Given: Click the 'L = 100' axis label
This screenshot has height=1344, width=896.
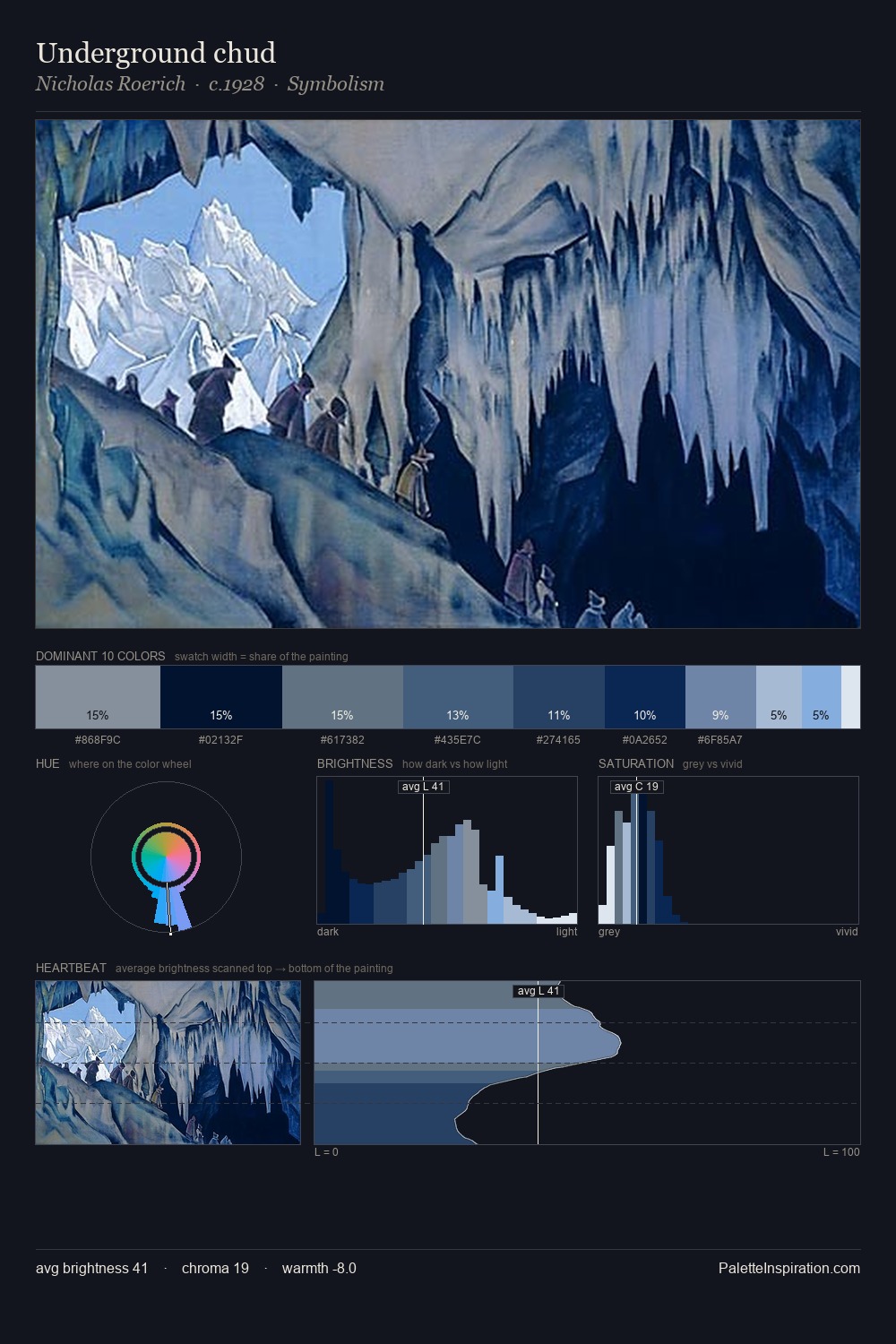Looking at the screenshot, I should click(841, 1152).
